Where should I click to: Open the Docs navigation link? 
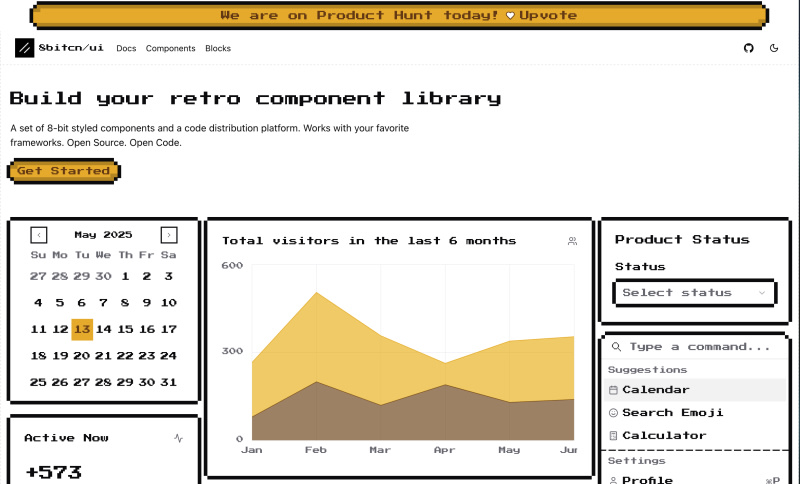pos(126,48)
